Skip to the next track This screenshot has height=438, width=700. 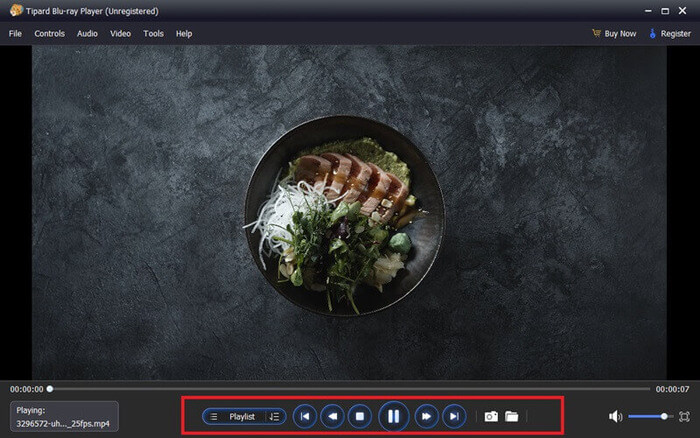coord(454,416)
